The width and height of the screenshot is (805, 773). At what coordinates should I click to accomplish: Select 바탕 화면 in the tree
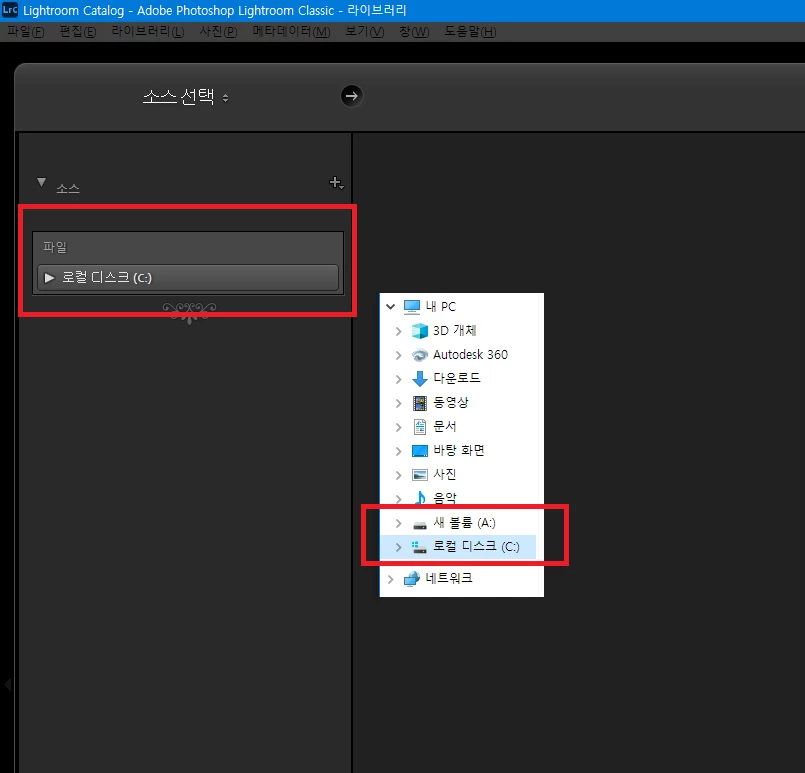(459, 450)
